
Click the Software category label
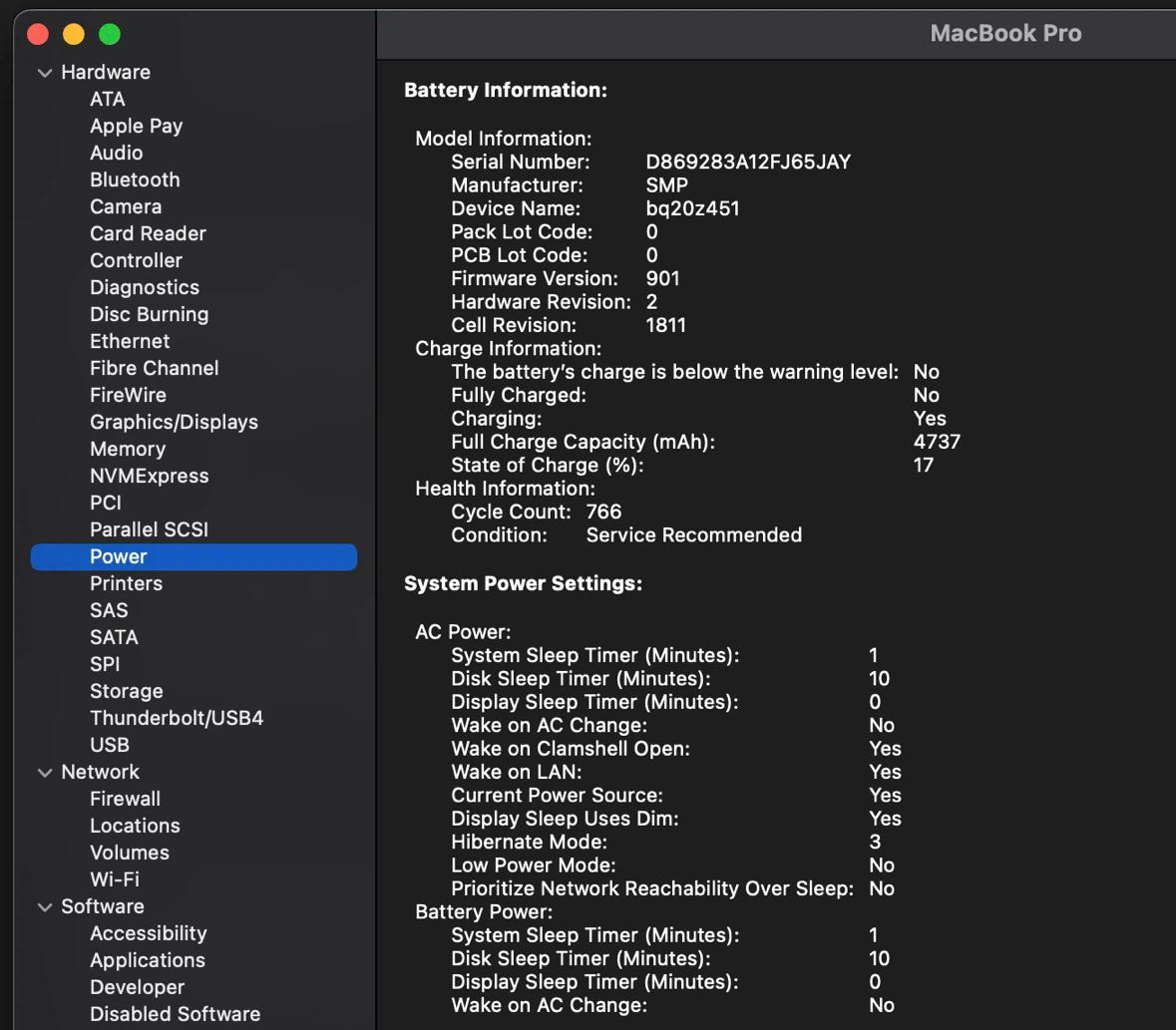[103, 907]
